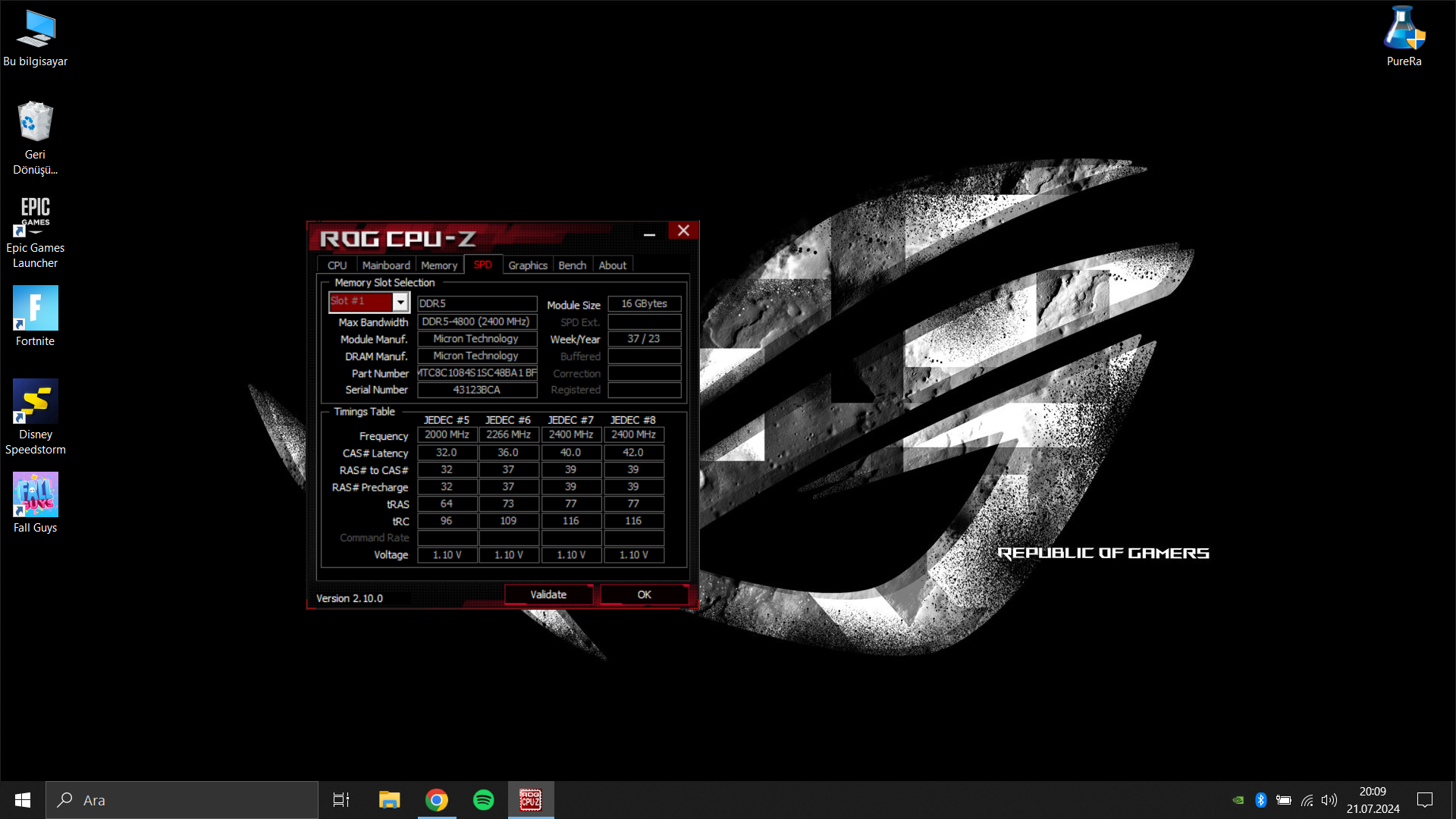Open the Bluetooth tray icon

pos(1260,800)
